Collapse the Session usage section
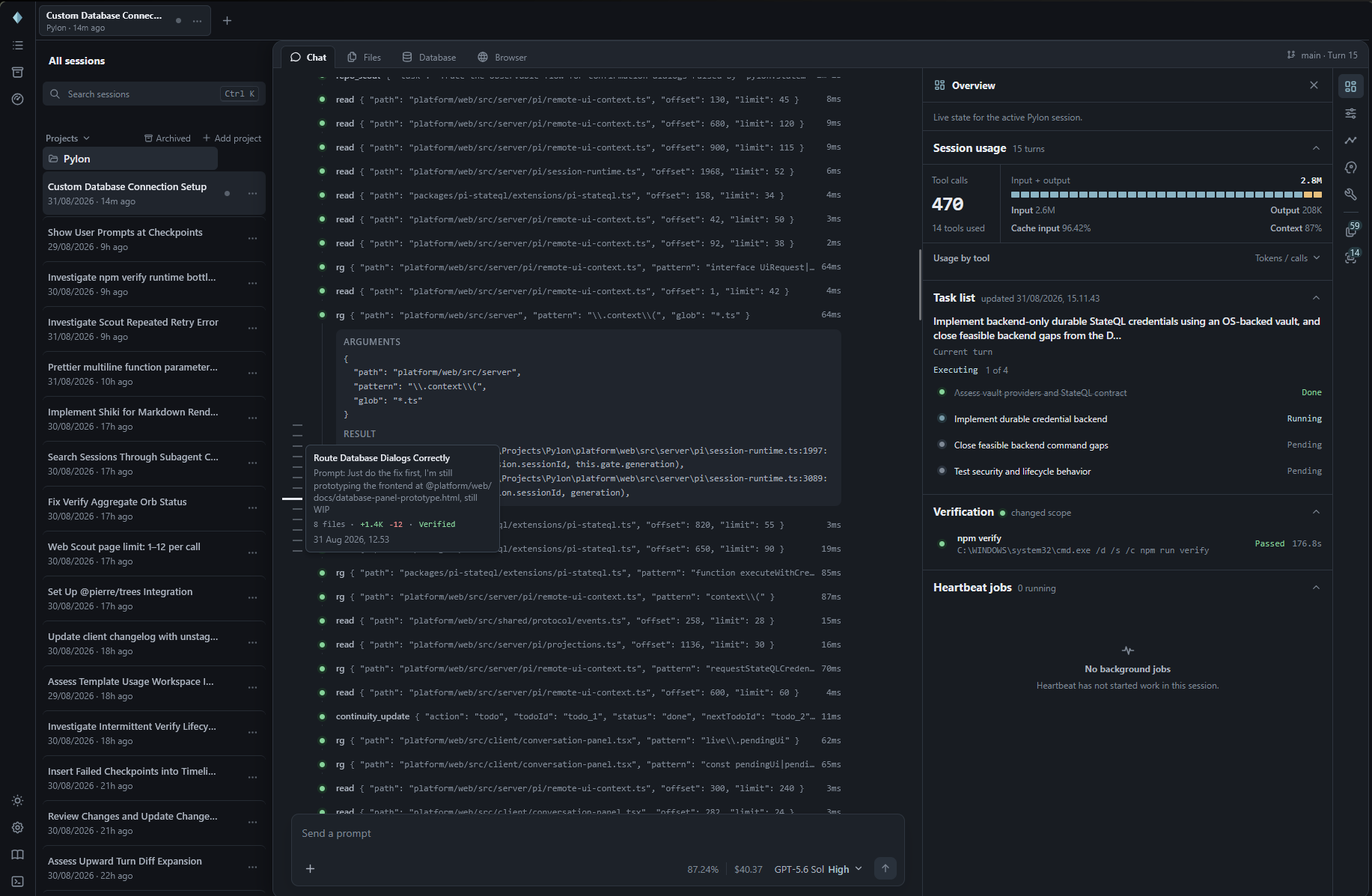The image size is (1372, 896). coord(1316,148)
